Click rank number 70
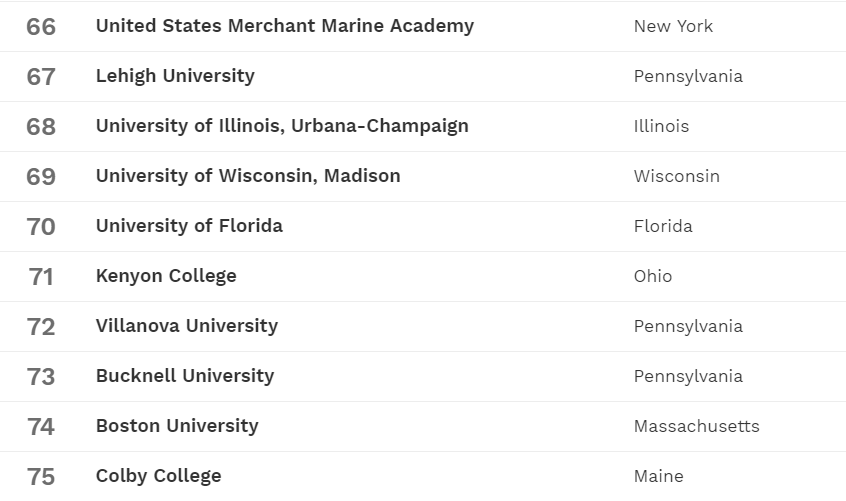Viewport: 846px width, 501px height. coord(41,227)
